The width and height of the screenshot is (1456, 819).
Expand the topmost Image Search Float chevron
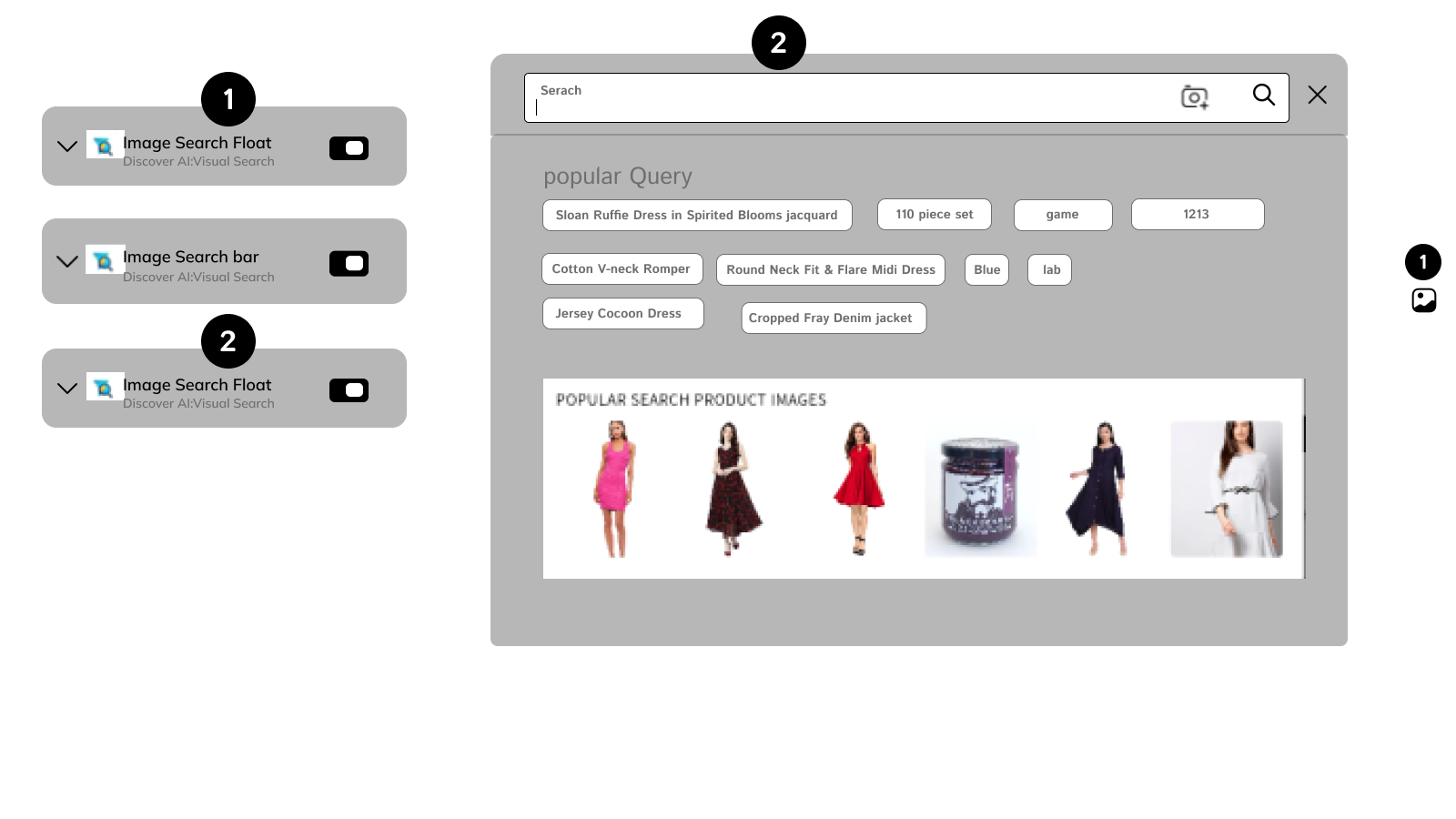[67, 146]
